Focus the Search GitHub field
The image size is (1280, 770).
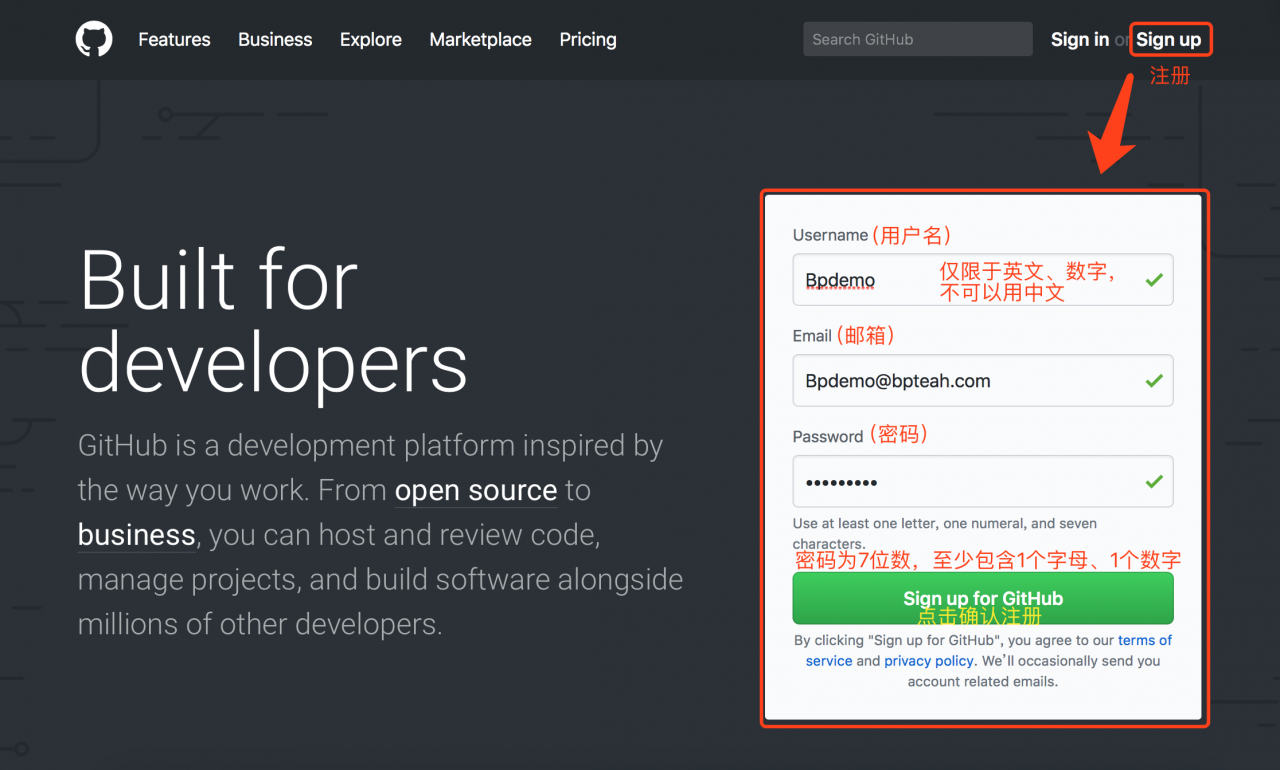pyautogui.click(x=917, y=39)
